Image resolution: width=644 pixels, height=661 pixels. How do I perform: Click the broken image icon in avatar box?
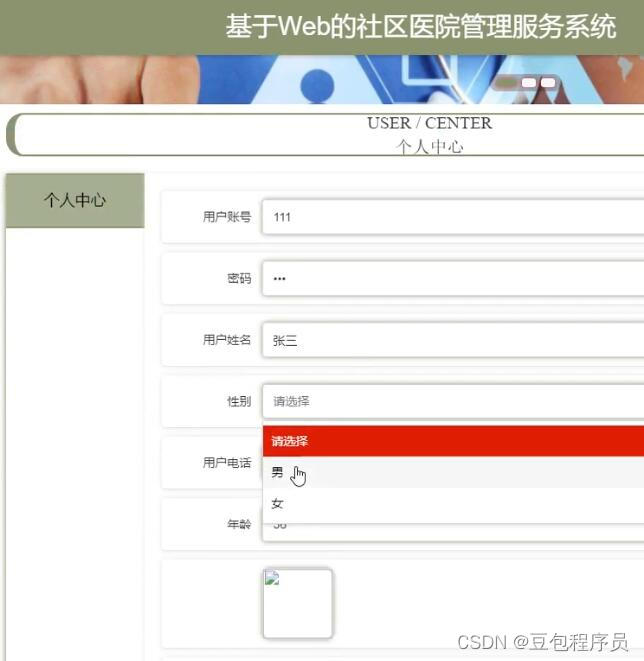tap(272, 578)
